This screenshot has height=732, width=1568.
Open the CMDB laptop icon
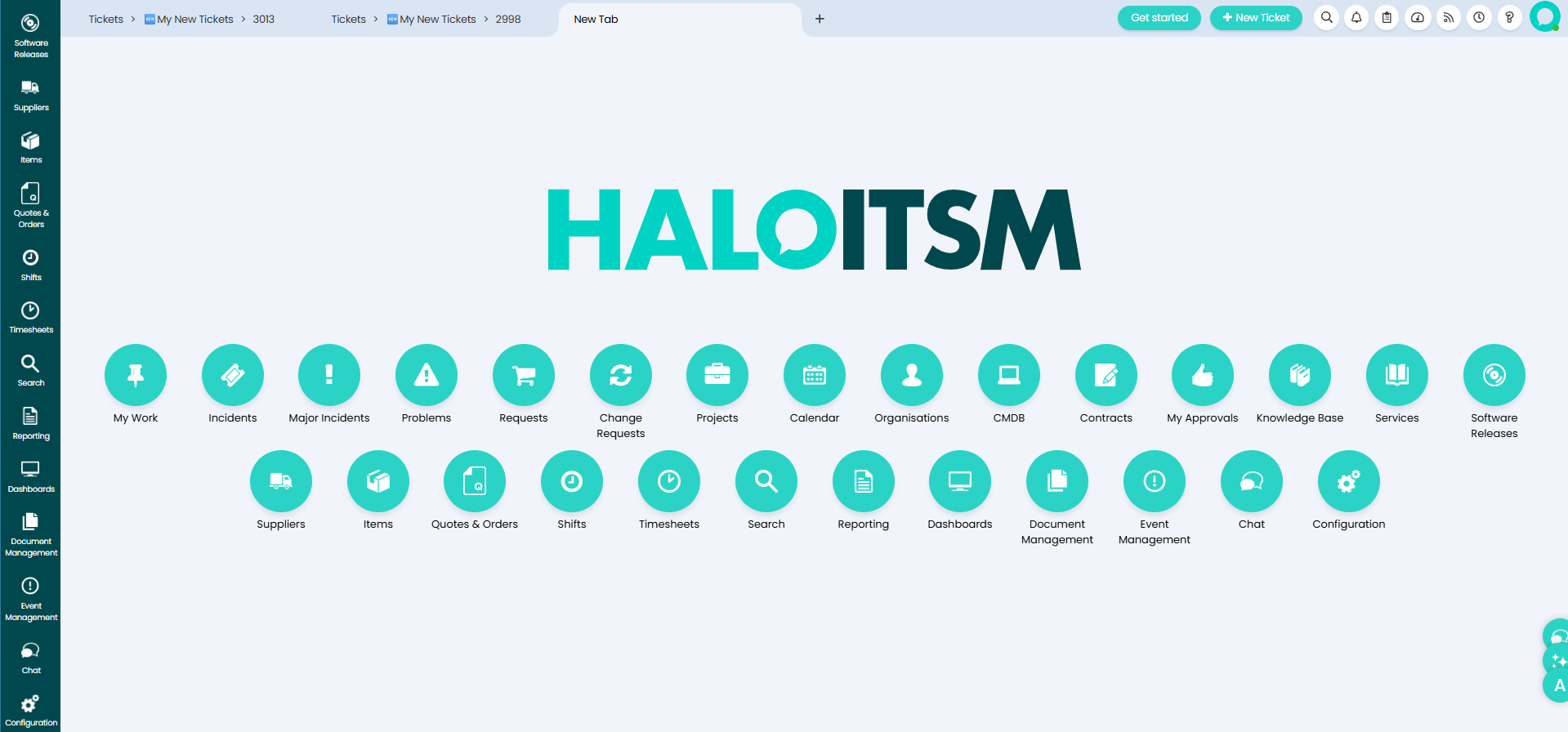point(1009,375)
